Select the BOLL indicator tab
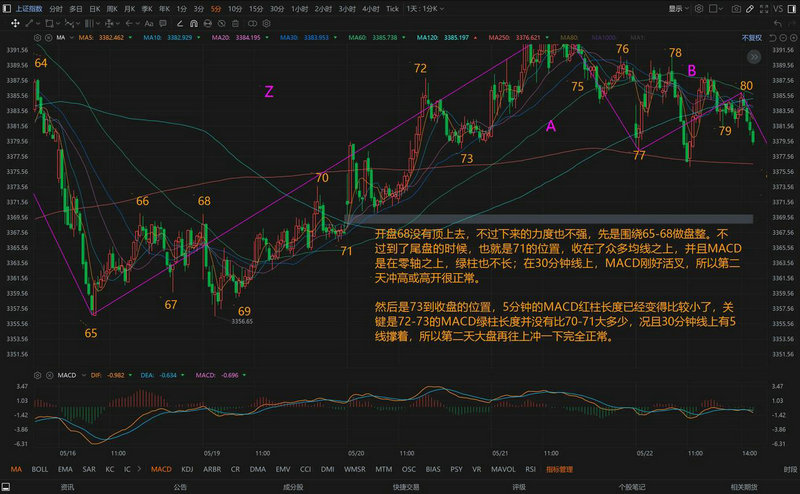This screenshot has height=494, width=800. click(x=40, y=469)
